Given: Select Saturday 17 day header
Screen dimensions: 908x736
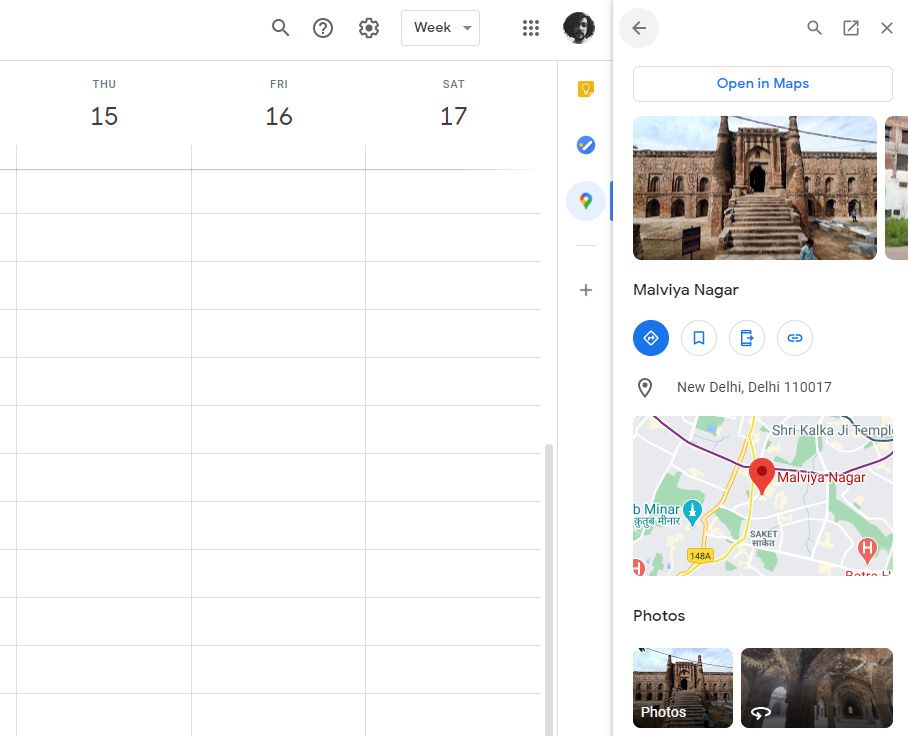Looking at the screenshot, I should pos(453,104).
